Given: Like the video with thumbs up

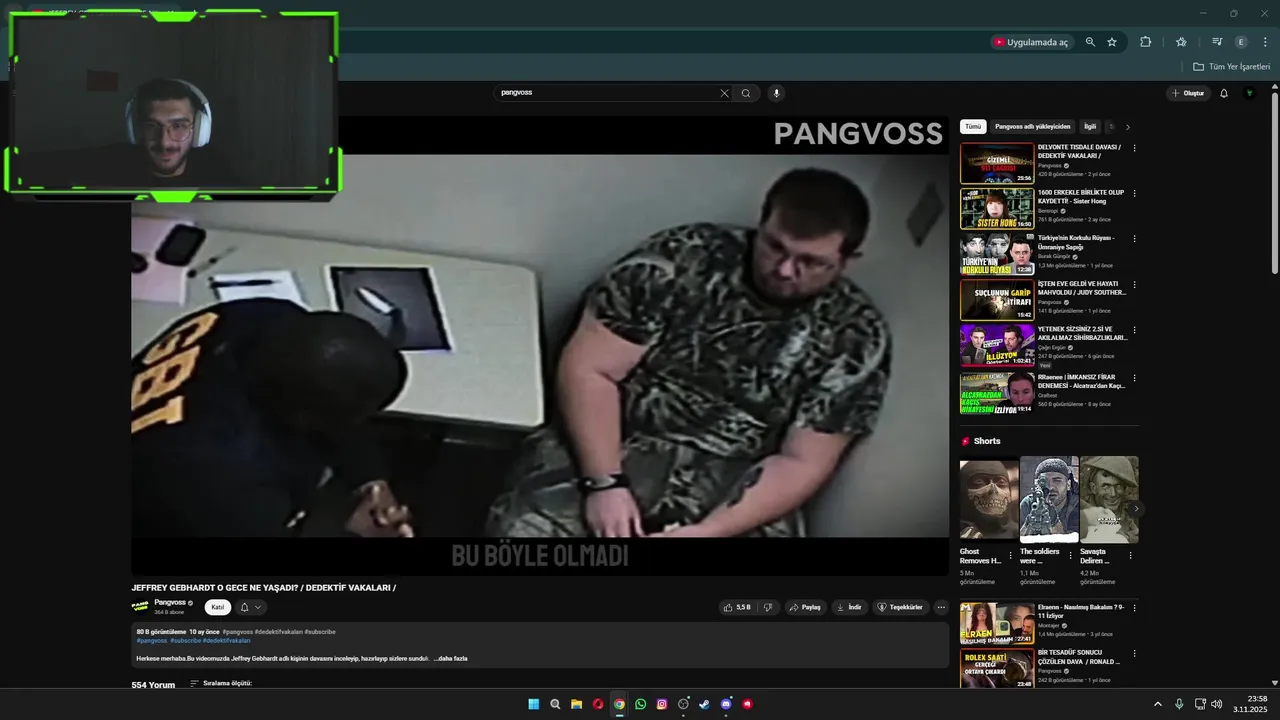Looking at the screenshot, I should click(737, 607).
